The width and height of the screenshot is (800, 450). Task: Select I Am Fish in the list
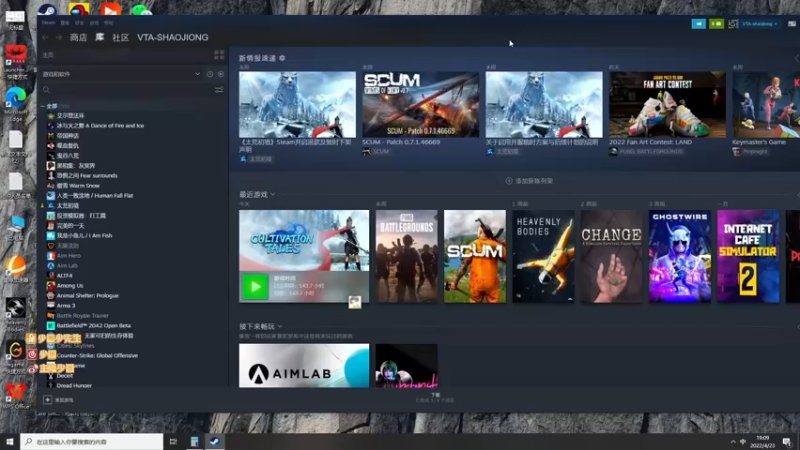point(84,236)
